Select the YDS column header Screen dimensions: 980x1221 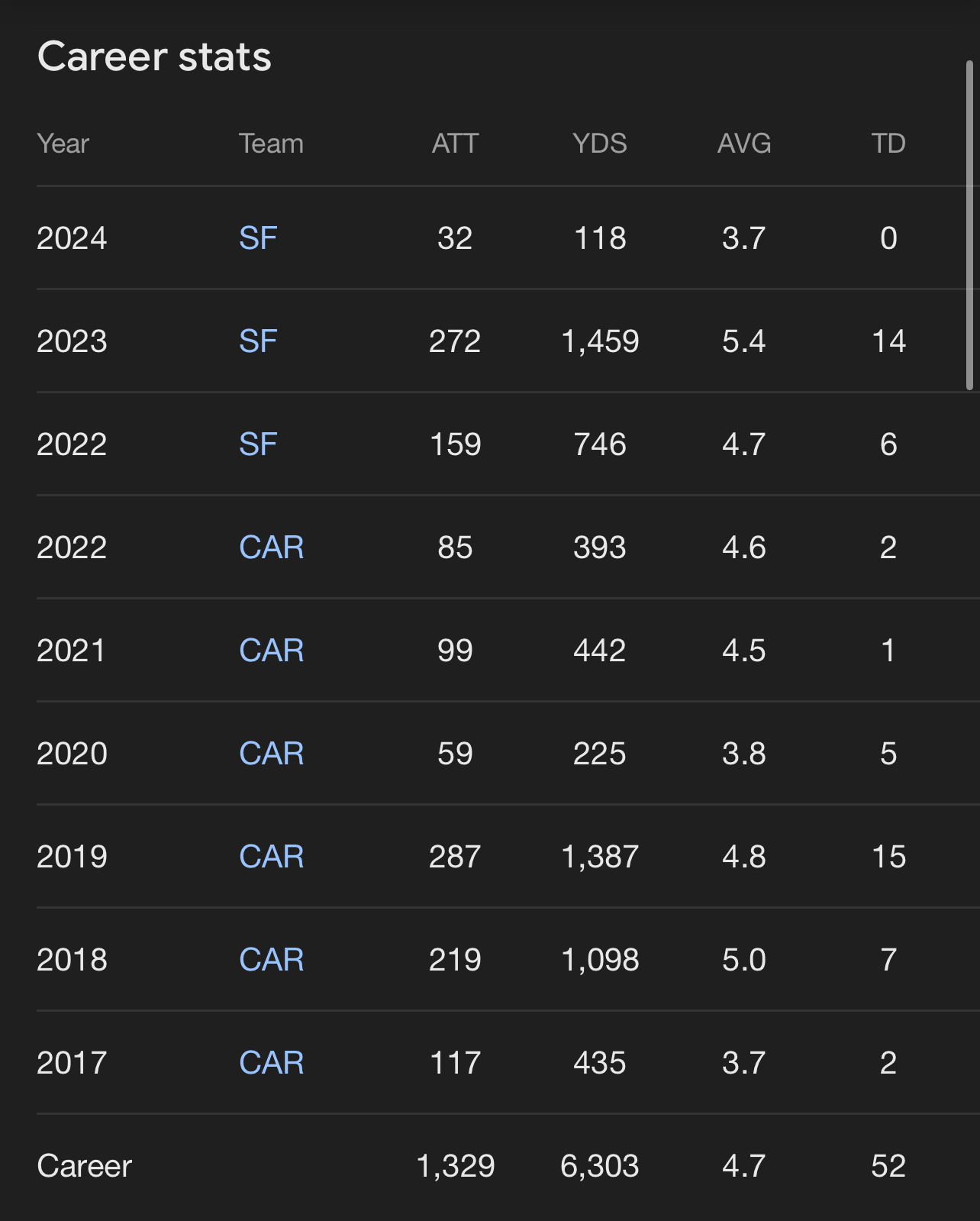(x=600, y=144)
